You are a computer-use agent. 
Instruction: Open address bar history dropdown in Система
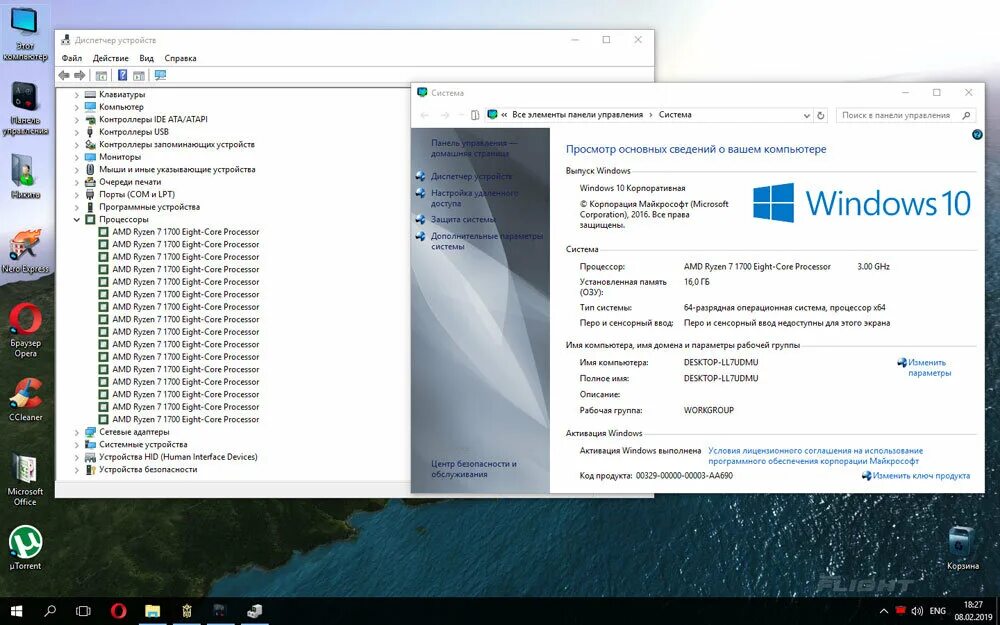(x=807, y=115)
